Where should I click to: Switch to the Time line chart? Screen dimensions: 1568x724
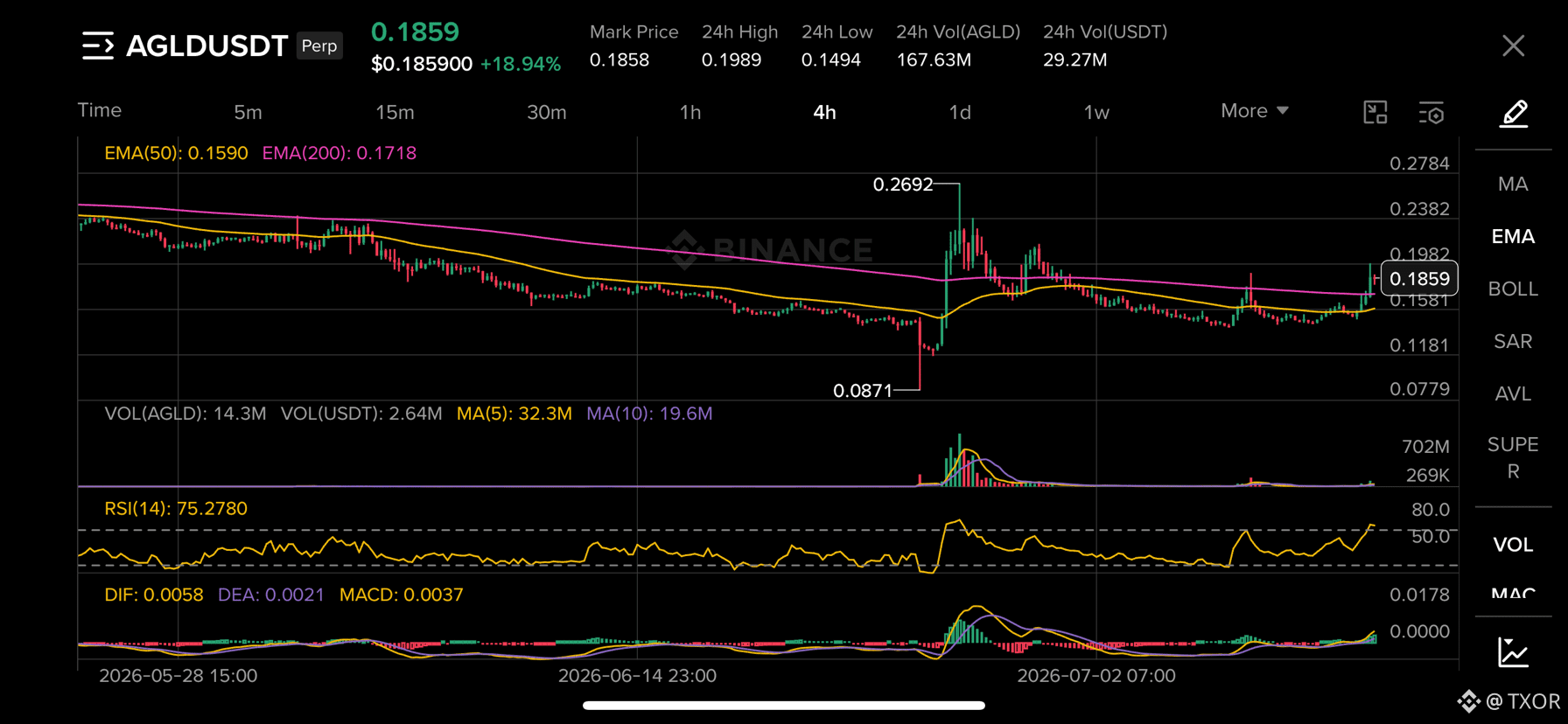tap(100, 110)
